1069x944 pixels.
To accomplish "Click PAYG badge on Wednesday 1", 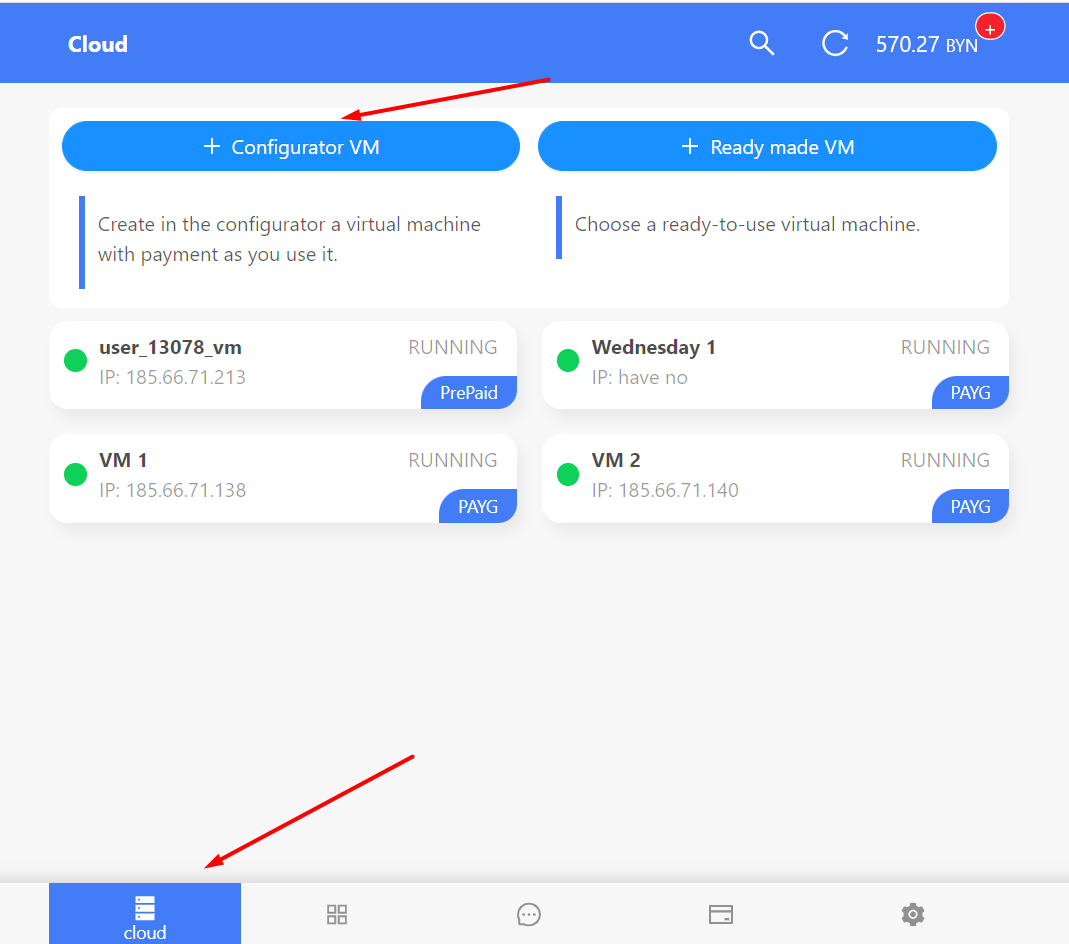I will tap(970, 393).
